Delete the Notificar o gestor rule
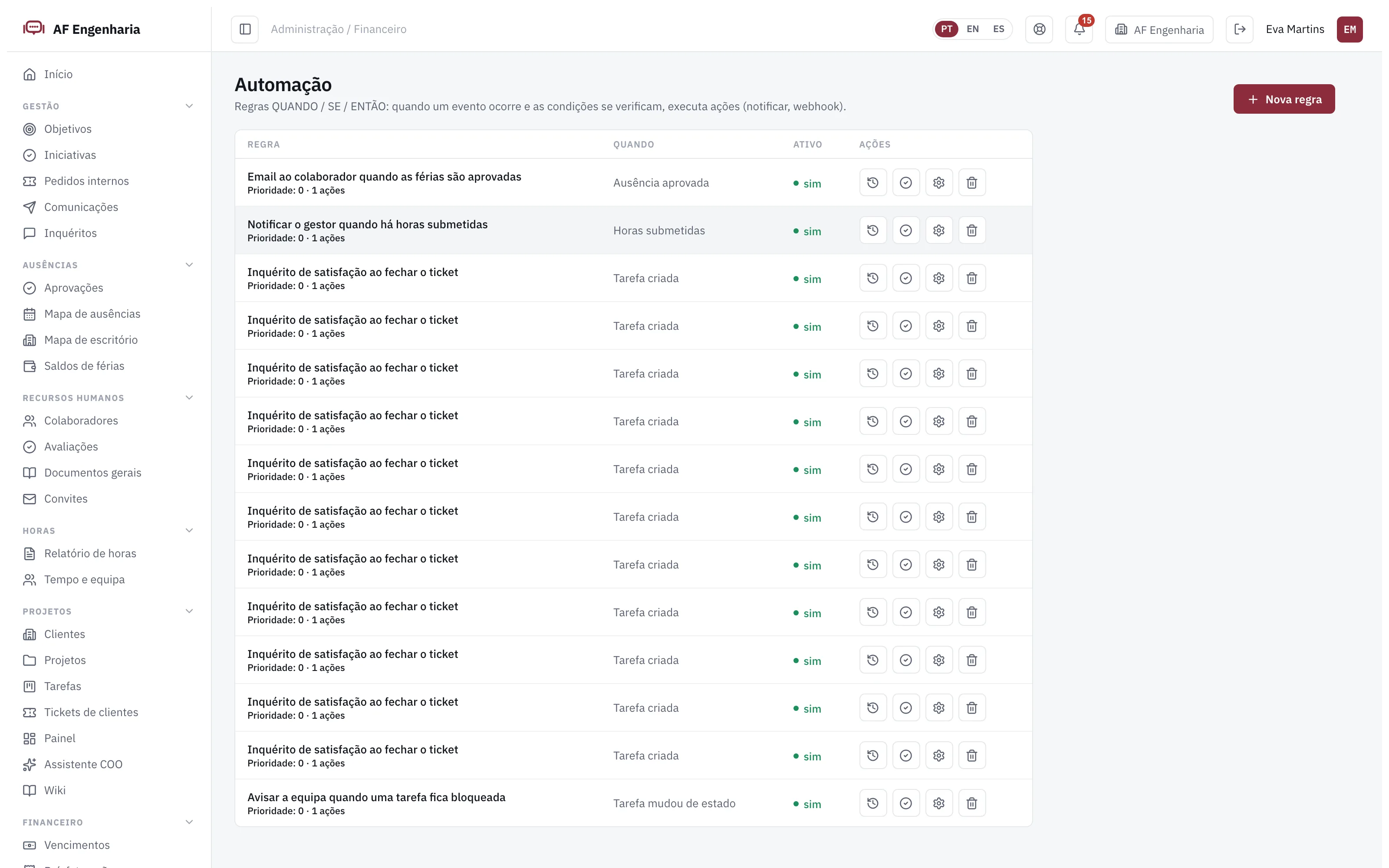Image resolution: width=1389 pixels, height=868 pixels. [972, 230]
